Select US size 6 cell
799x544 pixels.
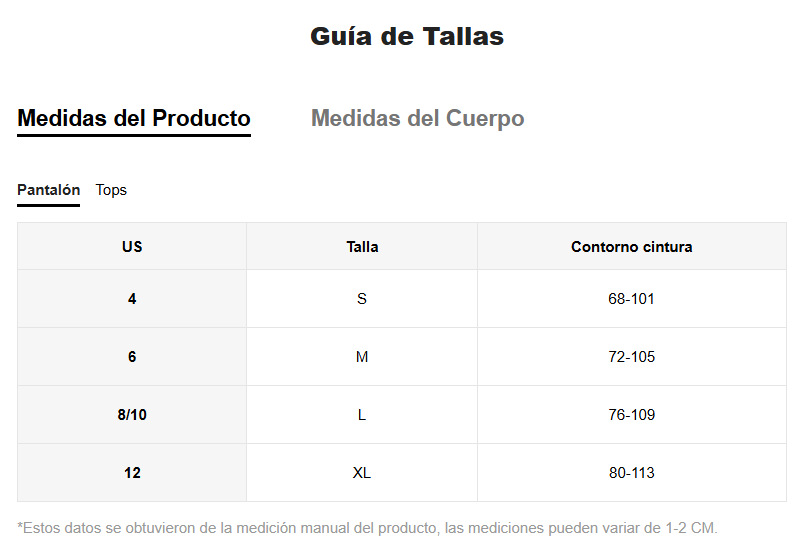click(132, 357)
